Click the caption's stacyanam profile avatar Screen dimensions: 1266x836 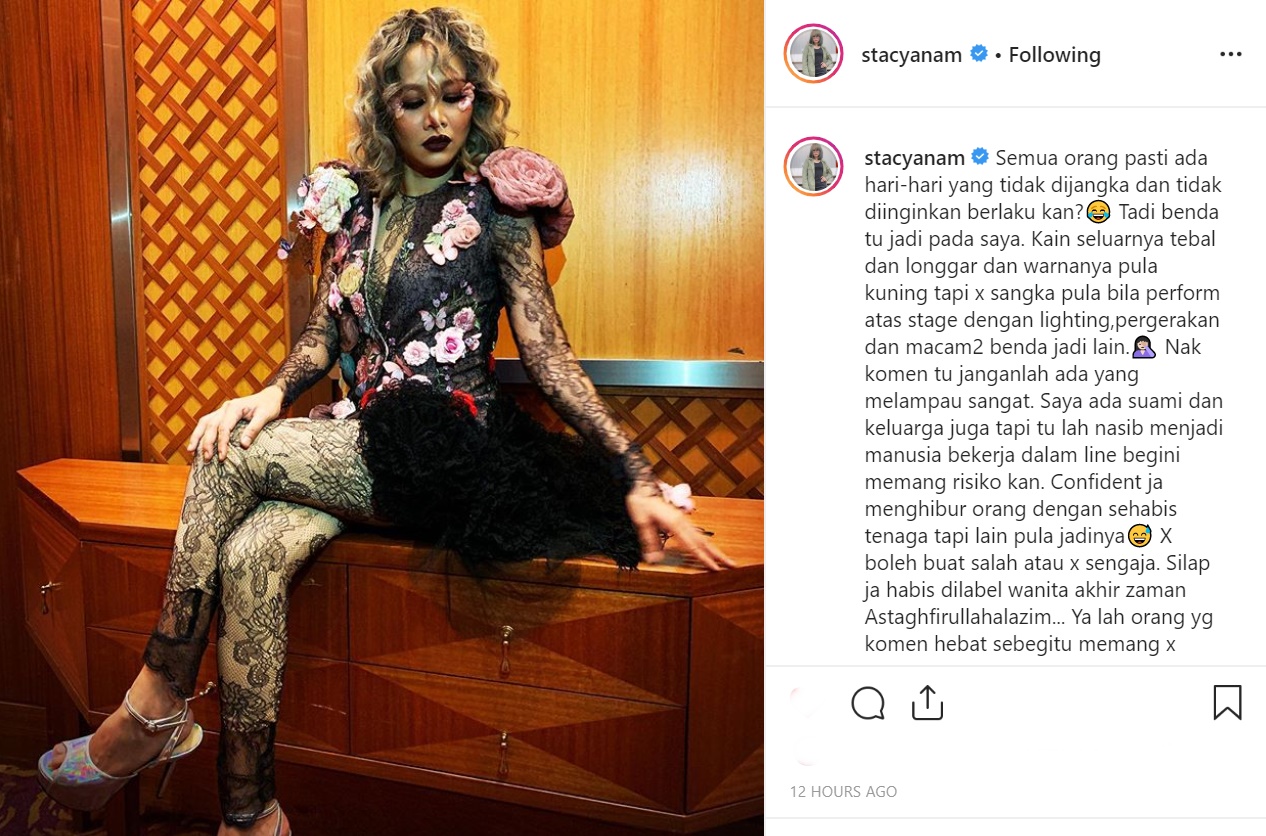pyautogui.click(x=814, y=166)
